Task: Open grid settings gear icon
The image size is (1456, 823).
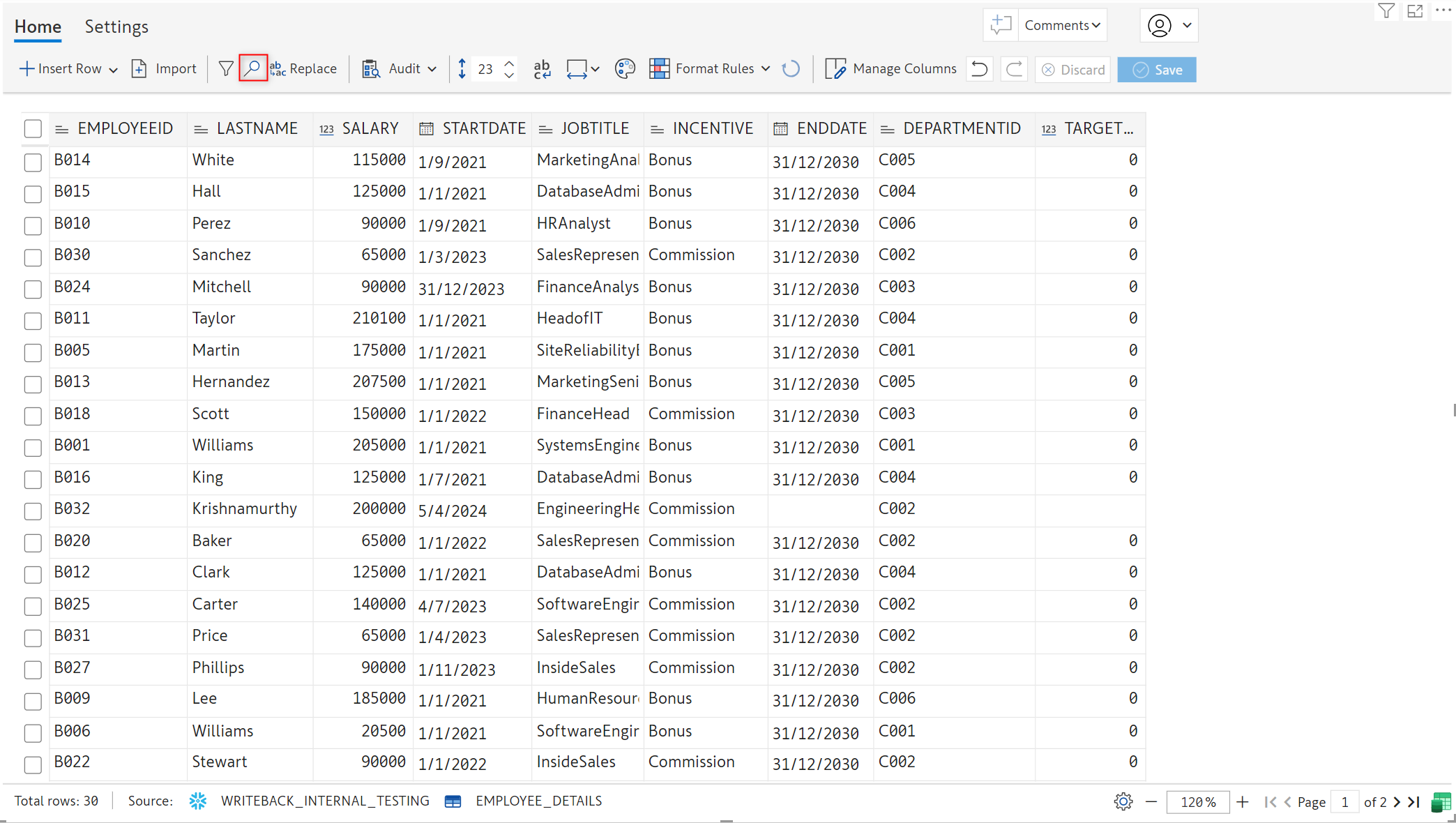Action: 1123,802
